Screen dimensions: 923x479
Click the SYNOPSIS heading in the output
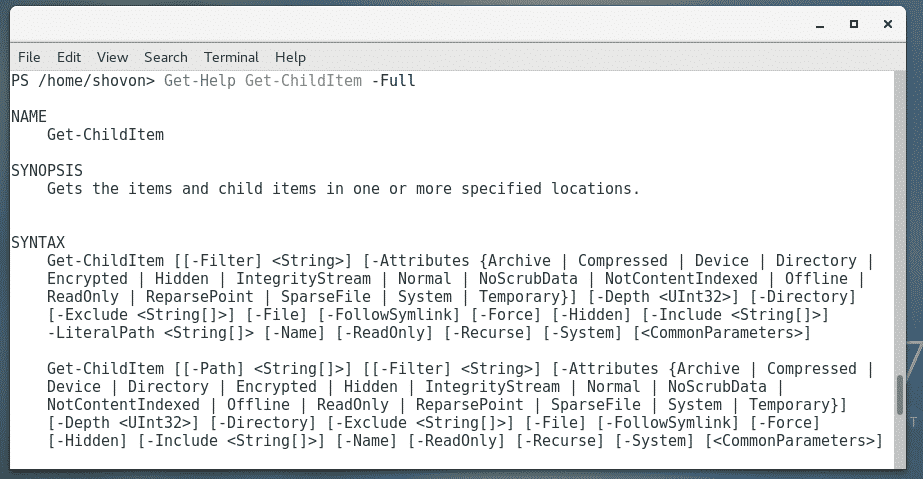pyautogui.click(x=47, y=170)
